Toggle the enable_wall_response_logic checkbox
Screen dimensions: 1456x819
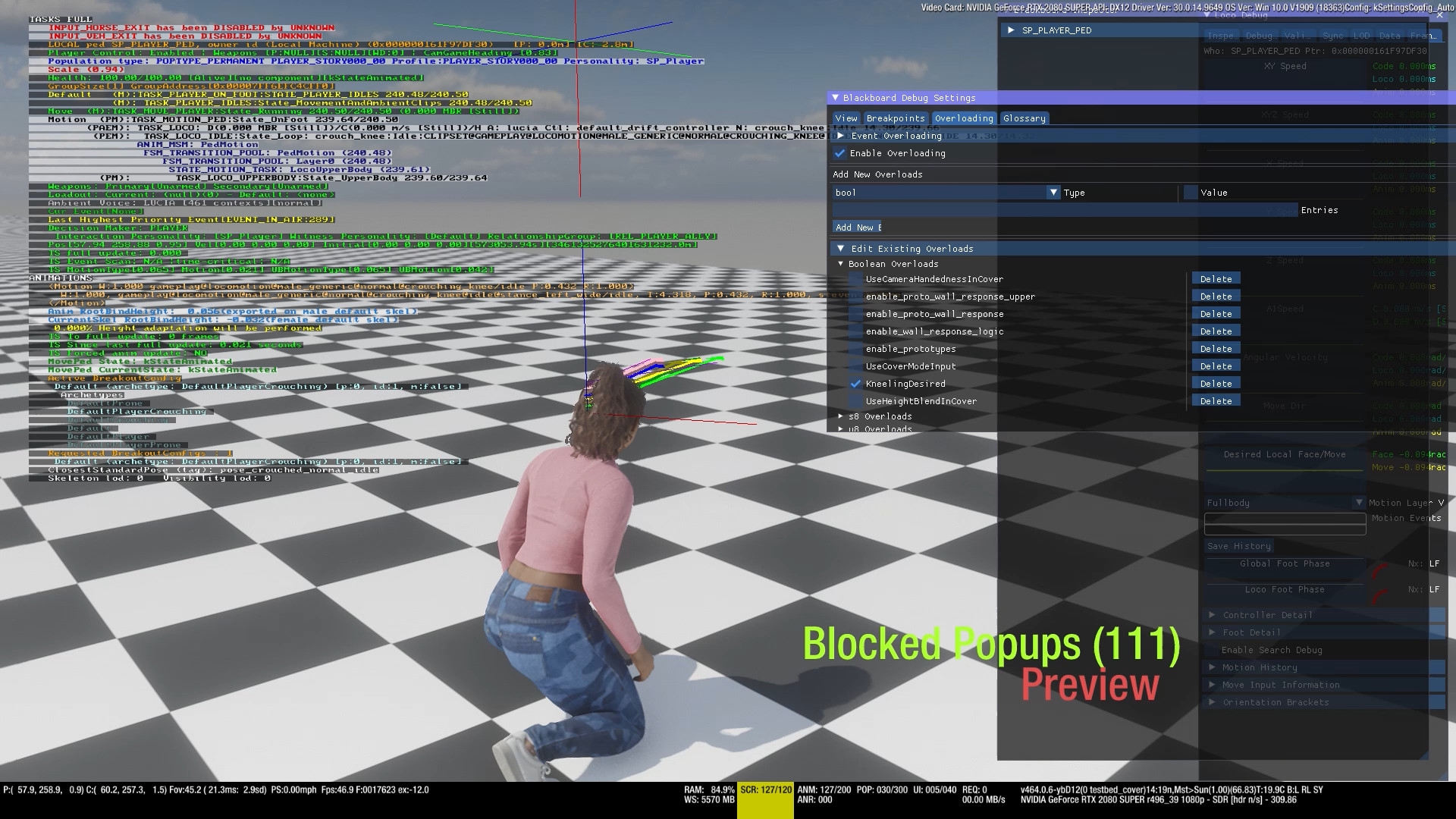point(856,331)
